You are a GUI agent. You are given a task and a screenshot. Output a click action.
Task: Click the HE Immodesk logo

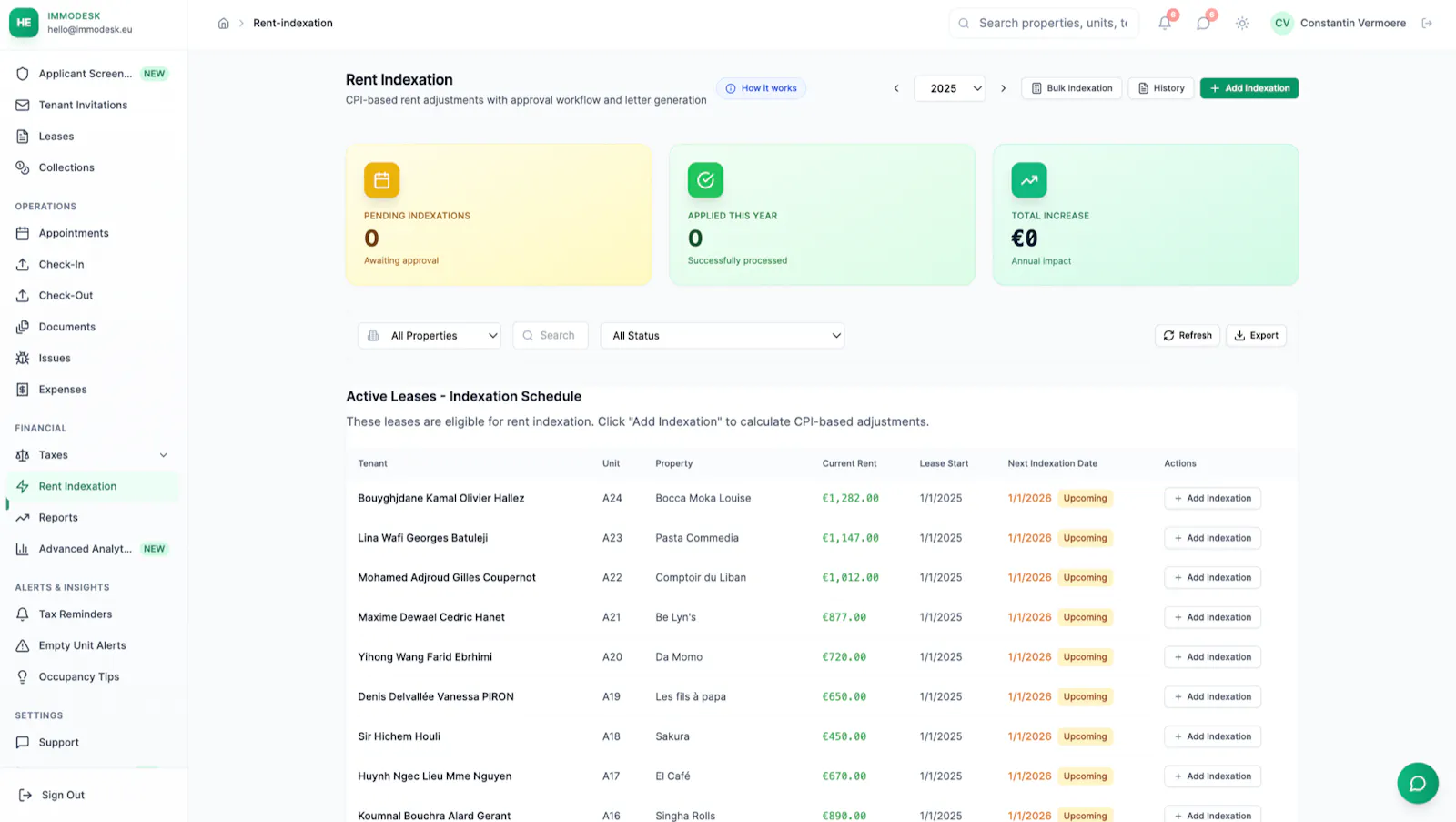[24, 23]
